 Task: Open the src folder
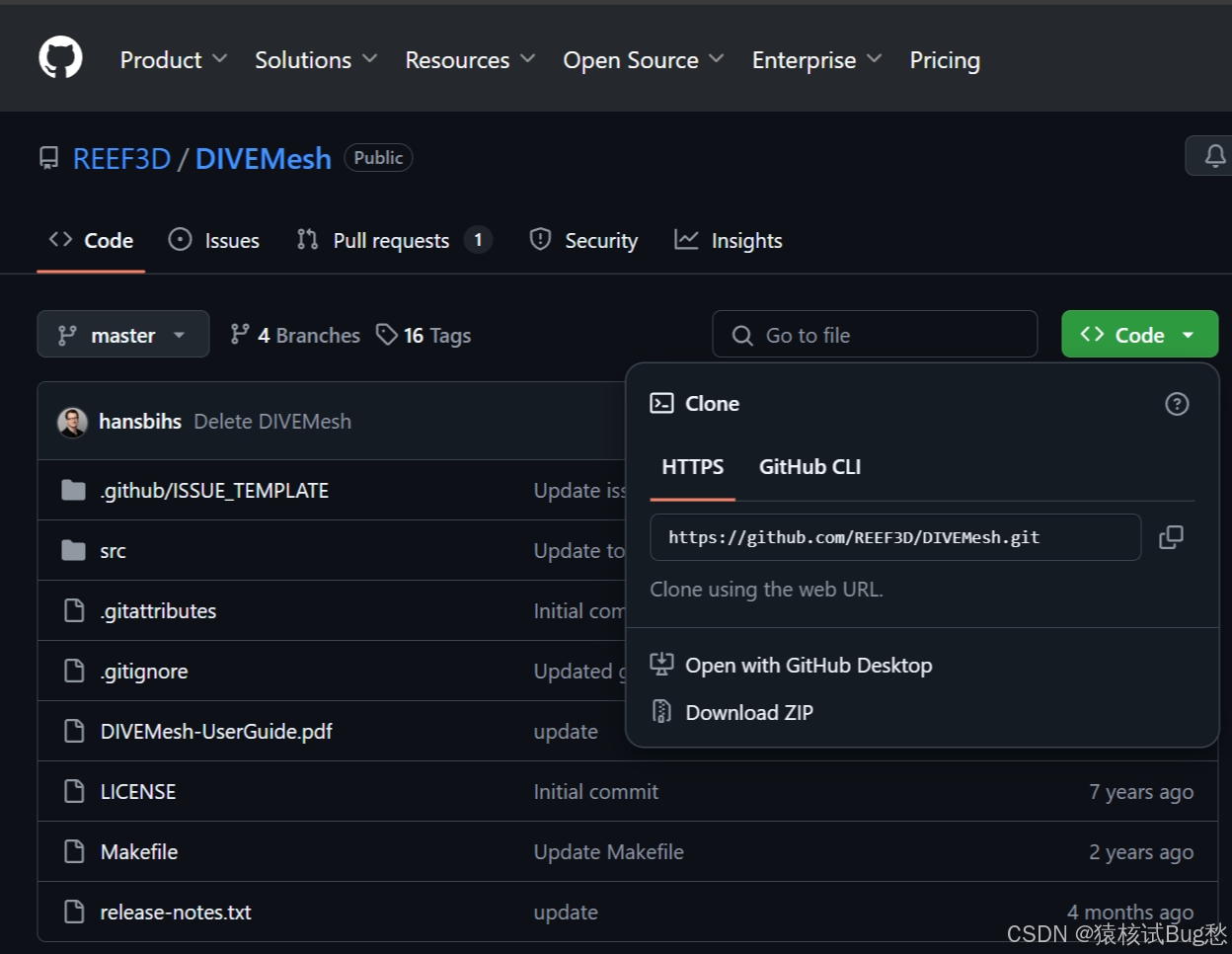pos(113,551)
